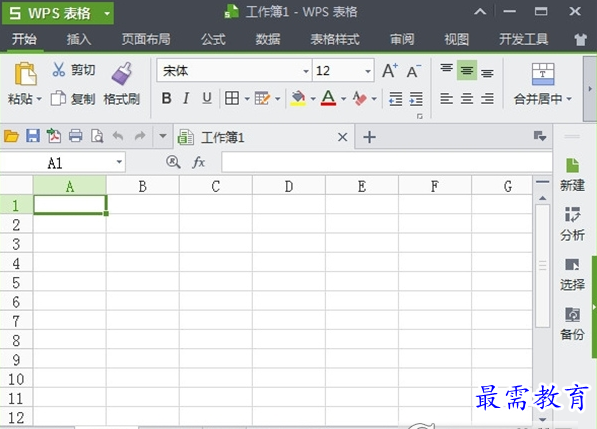The height and width of the screenshot is (429, 597).
Task: Toggle bold formatting
Action: click(166, 98)
